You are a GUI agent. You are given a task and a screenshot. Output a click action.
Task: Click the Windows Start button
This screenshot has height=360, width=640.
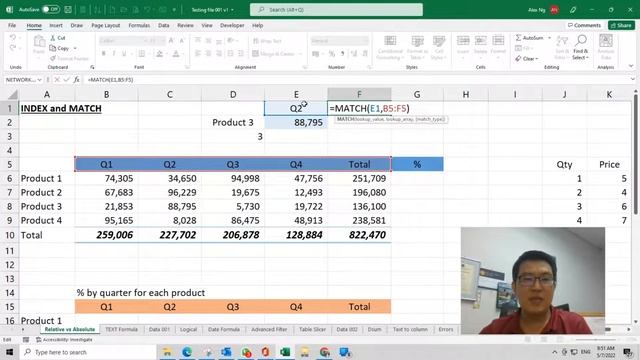tap(9, 352)
